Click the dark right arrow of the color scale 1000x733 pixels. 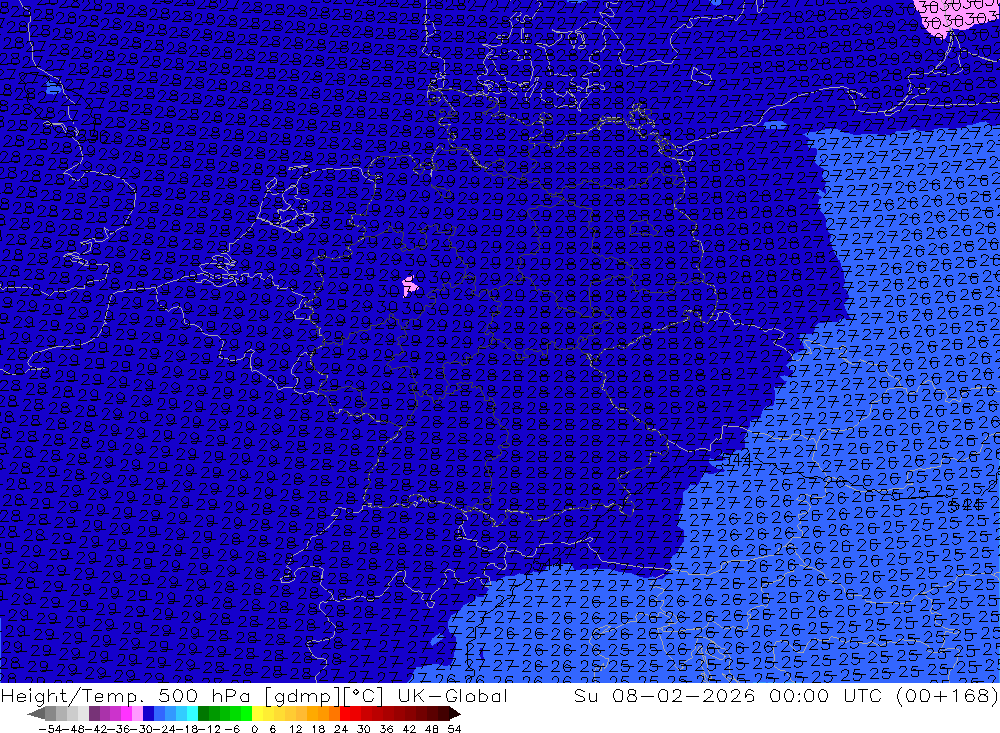[455, 713]
